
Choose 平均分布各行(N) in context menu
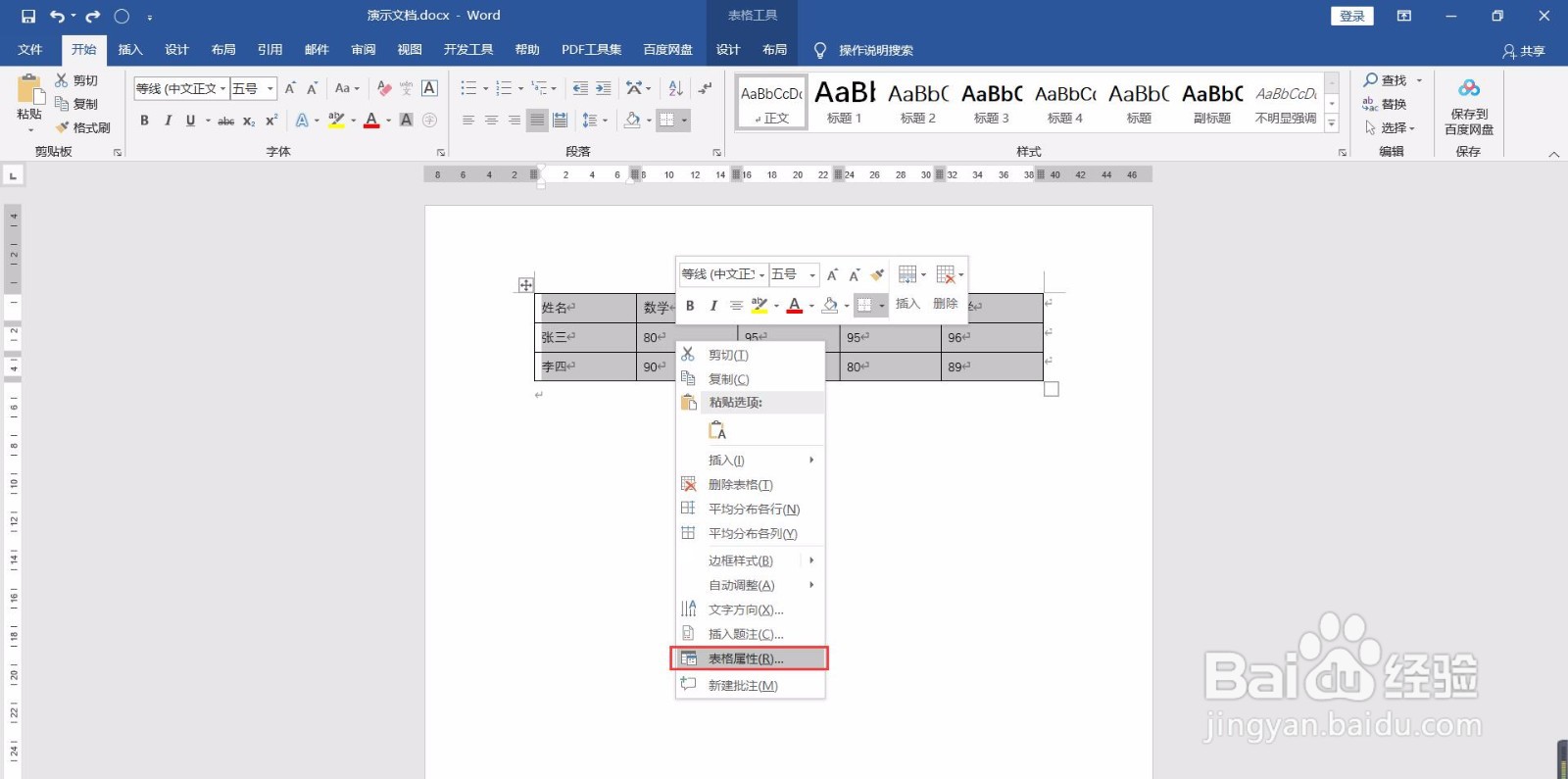click(751, 509)
